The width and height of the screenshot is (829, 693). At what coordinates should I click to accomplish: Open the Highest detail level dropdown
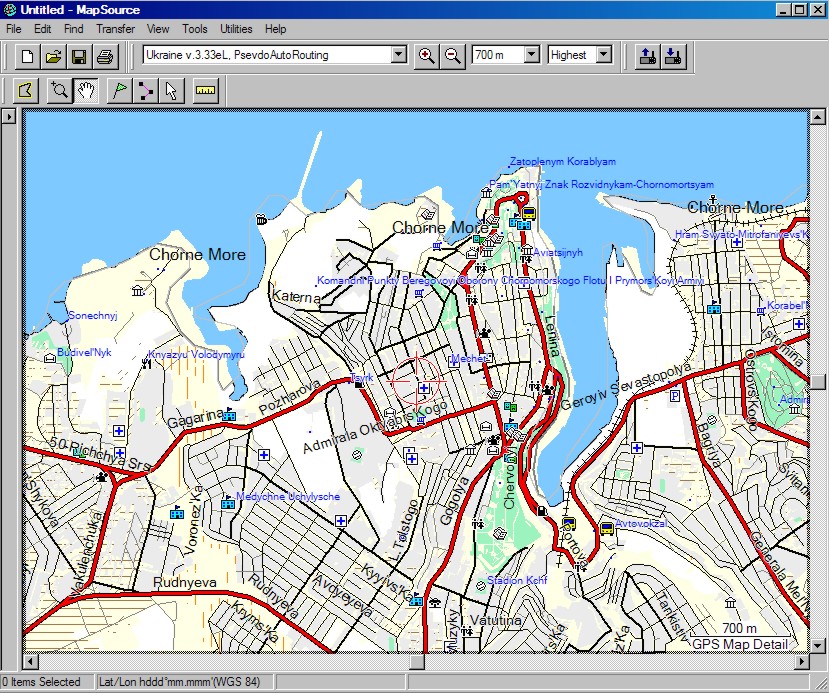(x=604, y=54)
